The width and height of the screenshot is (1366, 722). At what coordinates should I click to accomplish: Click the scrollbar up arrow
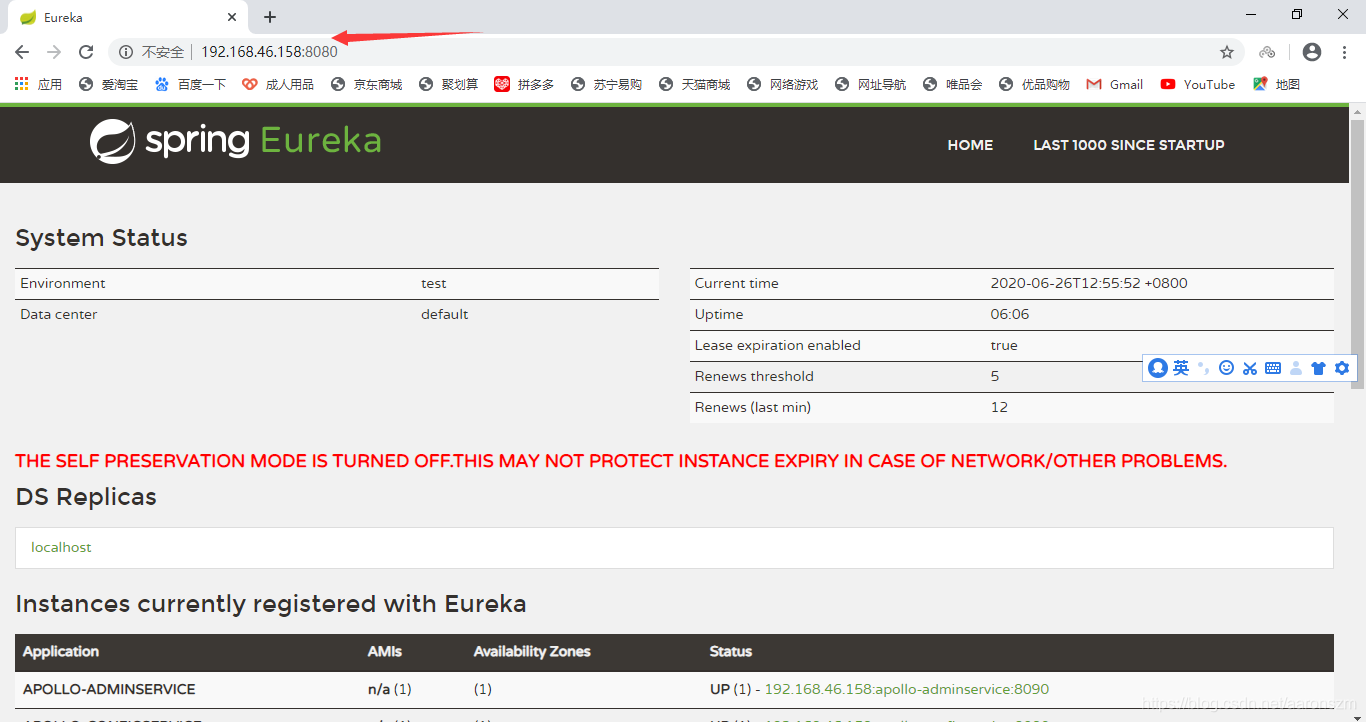pyautogui.click(x=1357, y=111)
